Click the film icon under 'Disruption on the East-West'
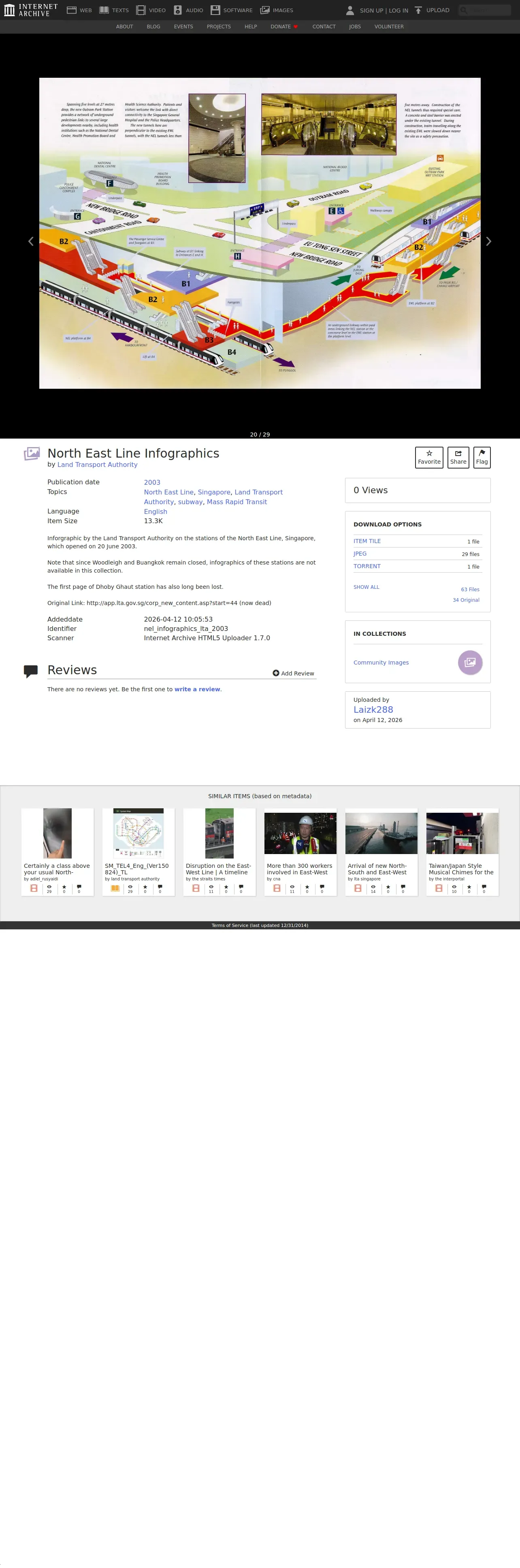The image size is (520, 1568). point(196,889)
